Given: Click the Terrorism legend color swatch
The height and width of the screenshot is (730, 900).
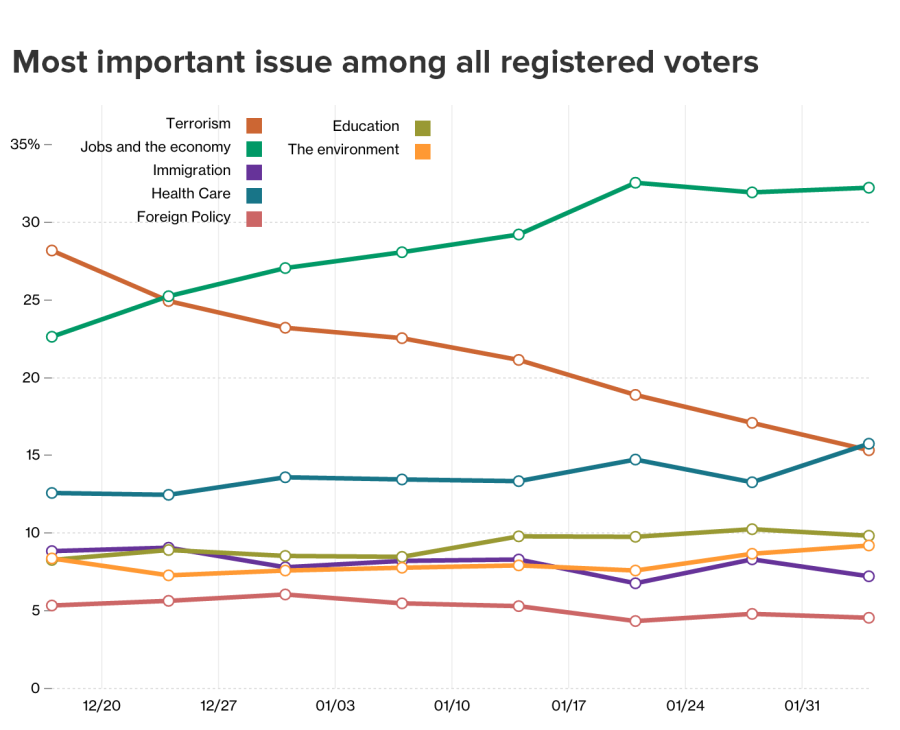Looking at the screenshot, I should tap(254, 125).
